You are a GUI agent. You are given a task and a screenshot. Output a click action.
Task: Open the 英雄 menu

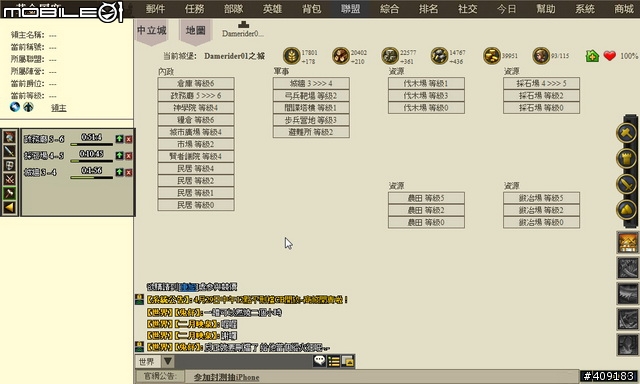[x=273, y=9]
